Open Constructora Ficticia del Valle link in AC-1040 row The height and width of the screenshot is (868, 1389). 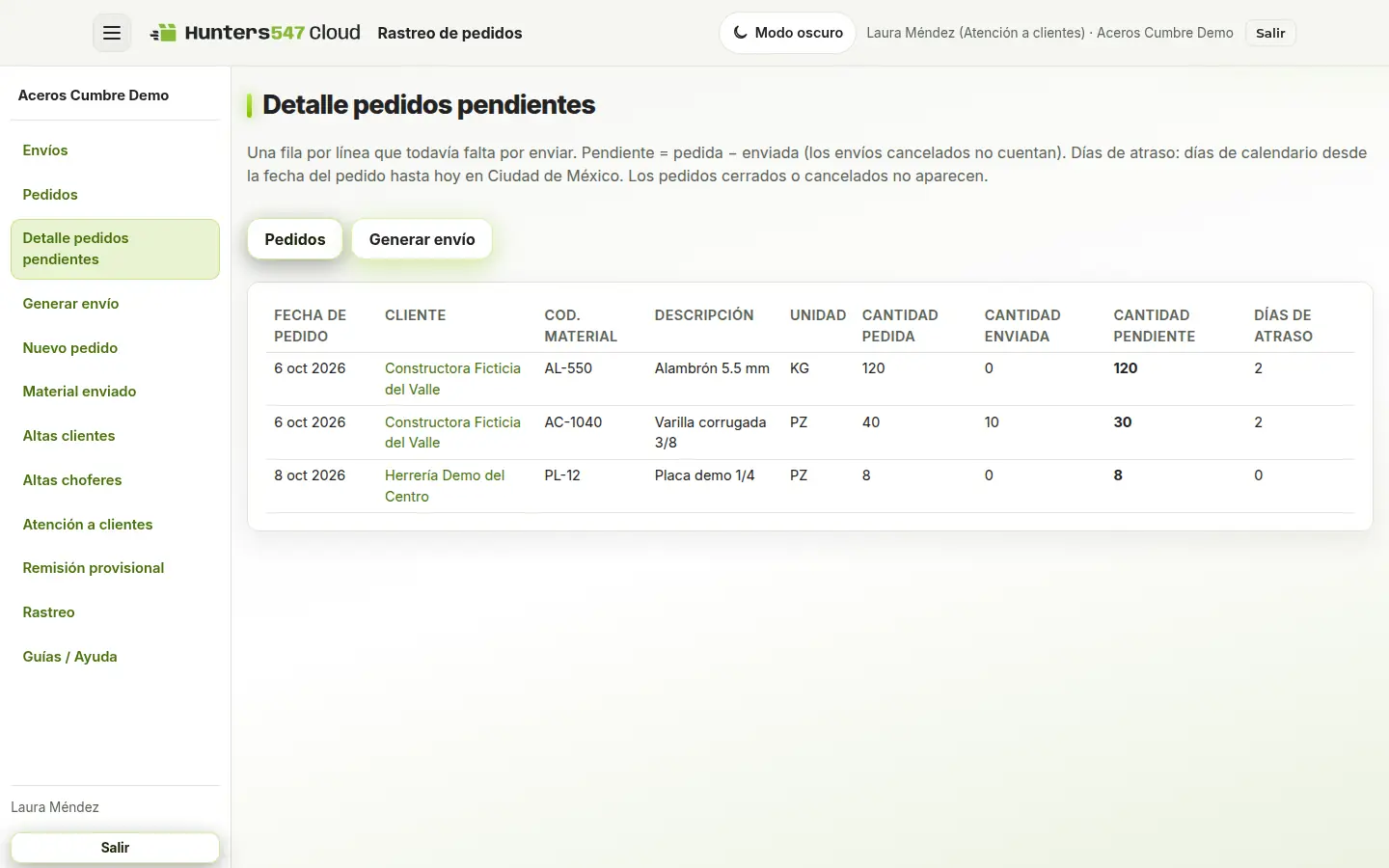pyautogui.click(x=452, y=432)
